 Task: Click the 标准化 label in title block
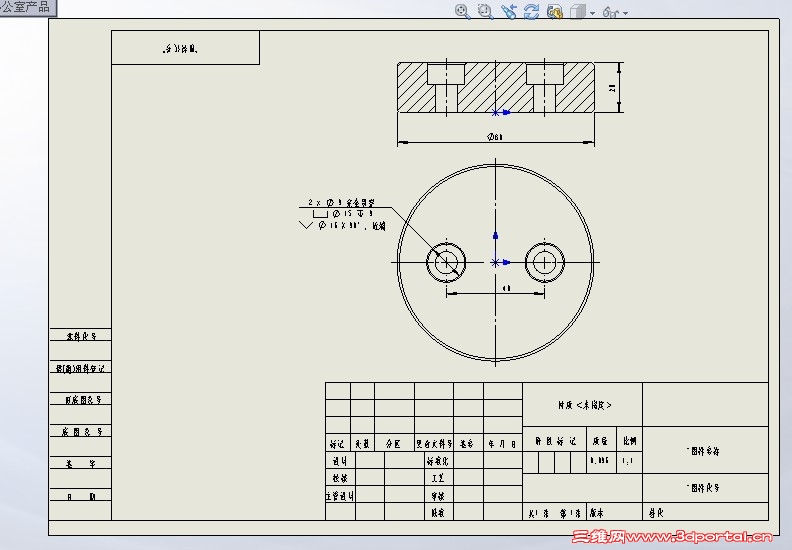pos(437,461)
